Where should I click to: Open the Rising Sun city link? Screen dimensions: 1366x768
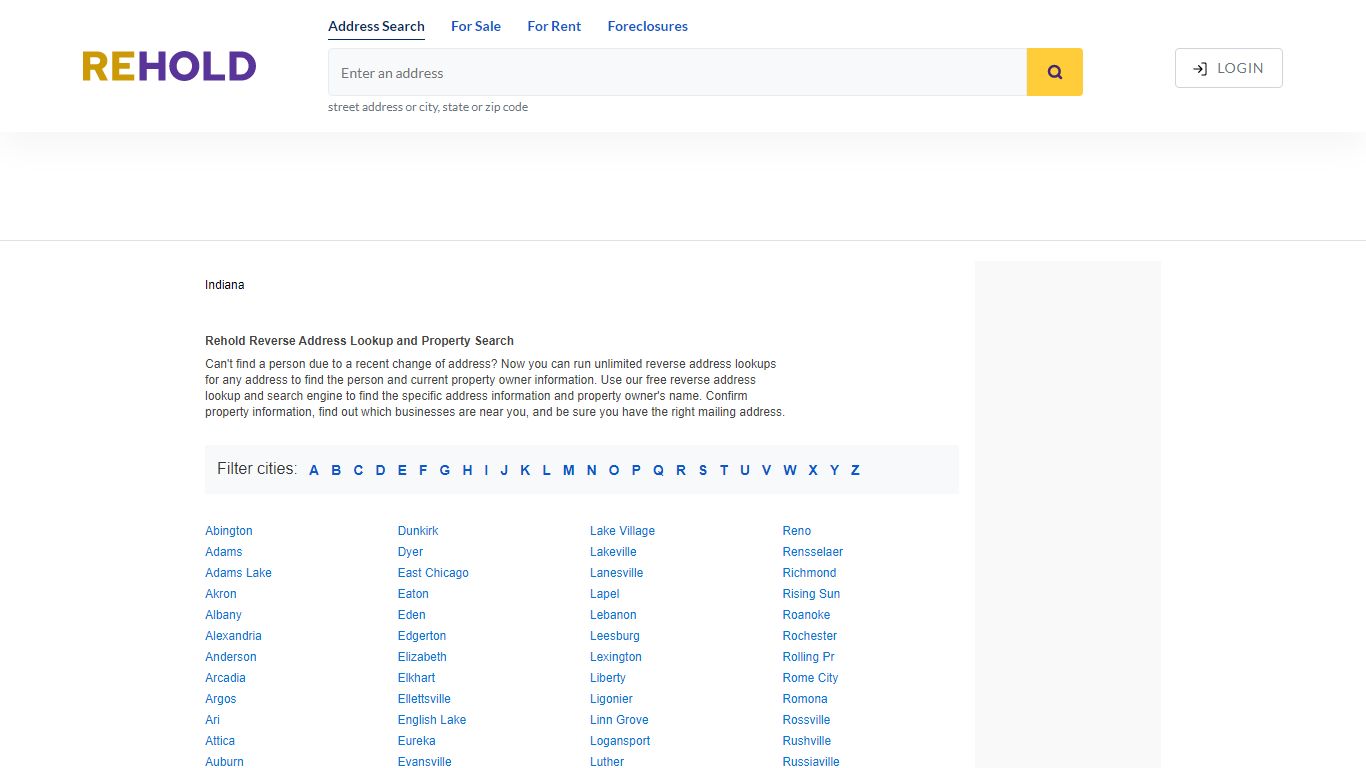click(811, 594)
